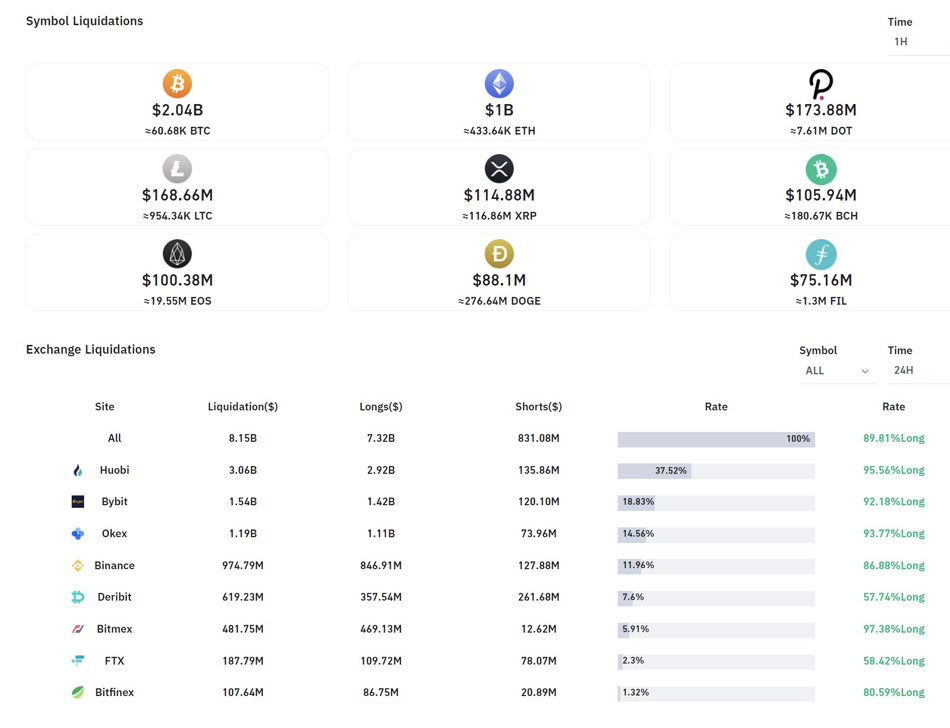Click the Bitcoin coin icon
The width and height of the screenshot is (950, 728).
(x=177, y=83)
